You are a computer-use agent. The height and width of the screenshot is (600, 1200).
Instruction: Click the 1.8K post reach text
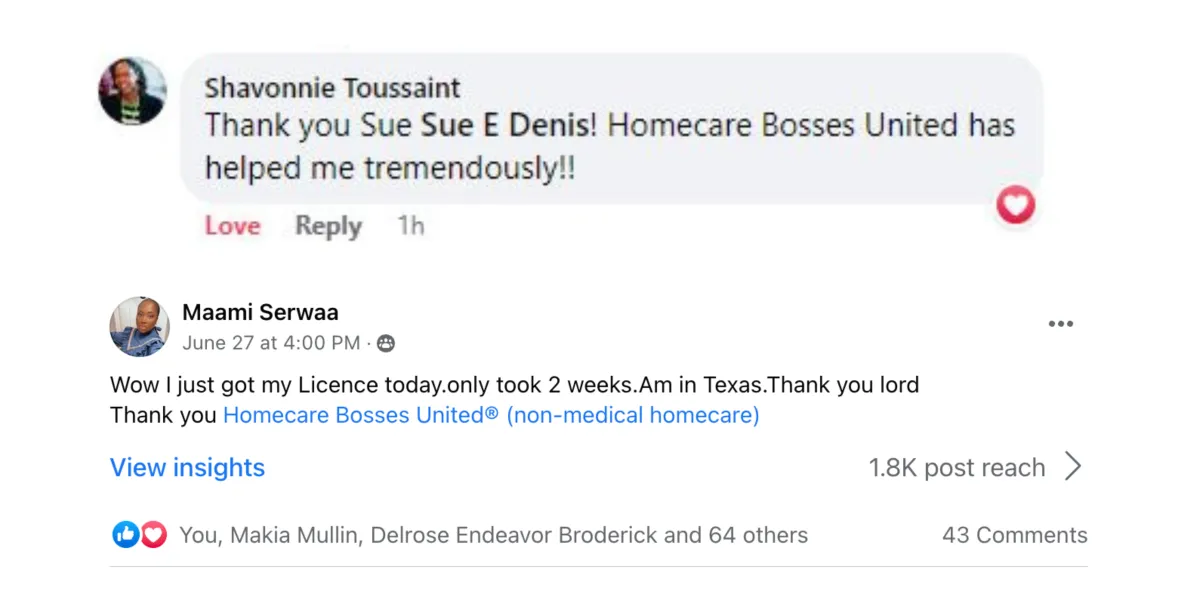[957, 468]
